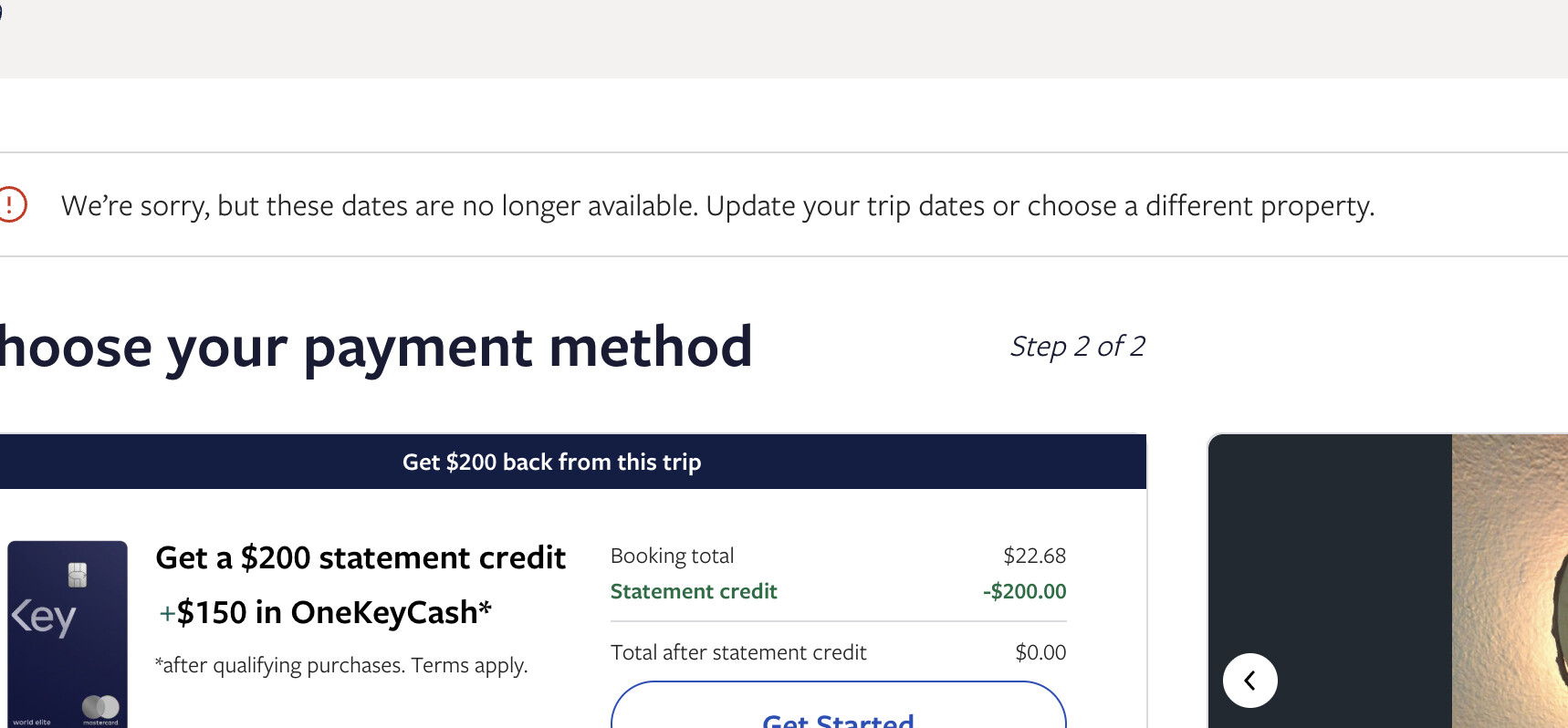This screenshot has height=728, width=1568.
Task: Click the $22.68 booking total amount
Action: [1034, 556]
